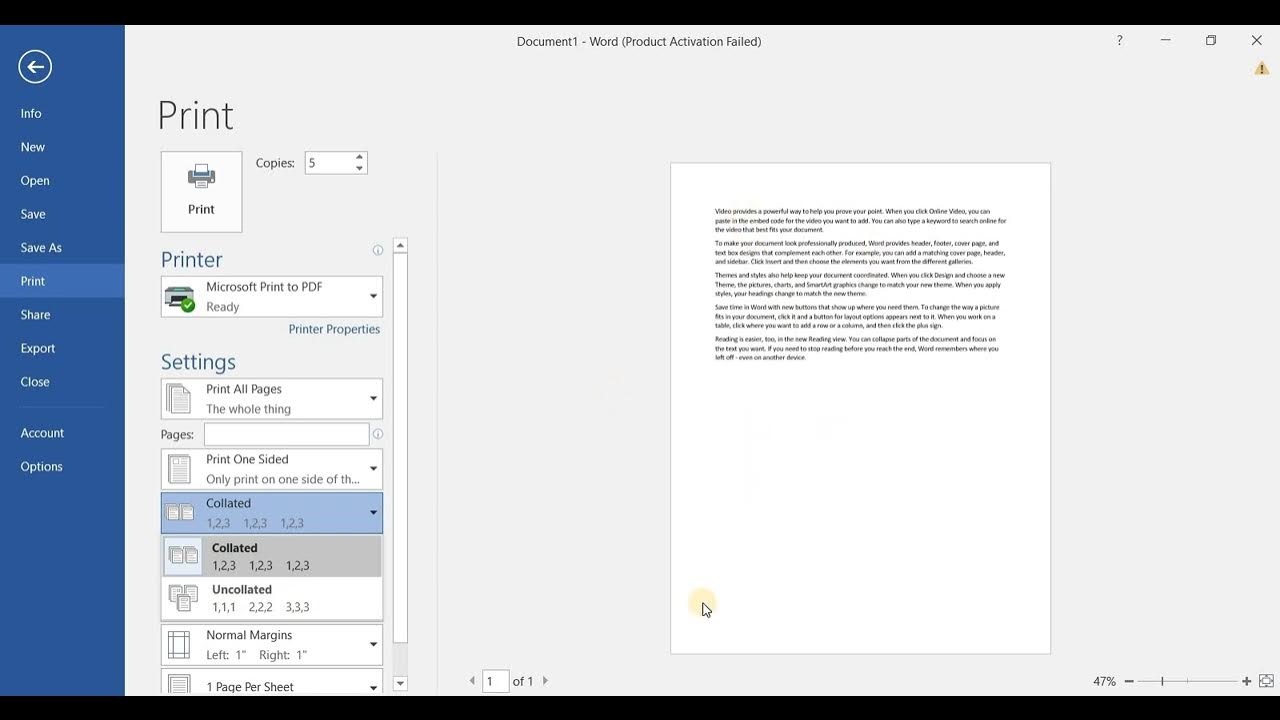The image size is (1280, 720).
Task: Click the Print All Pages document icon
Action: pos(179,399)
